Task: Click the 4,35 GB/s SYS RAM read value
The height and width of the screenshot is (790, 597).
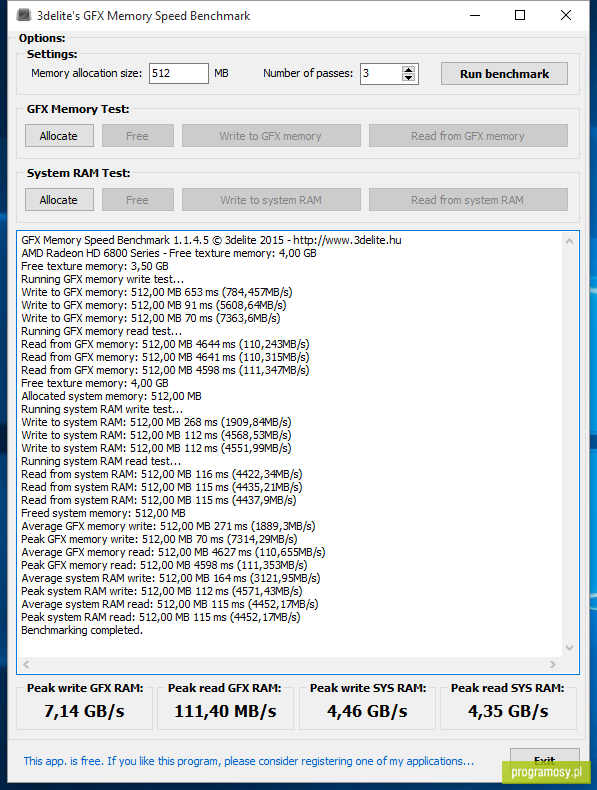Action: 508,711
